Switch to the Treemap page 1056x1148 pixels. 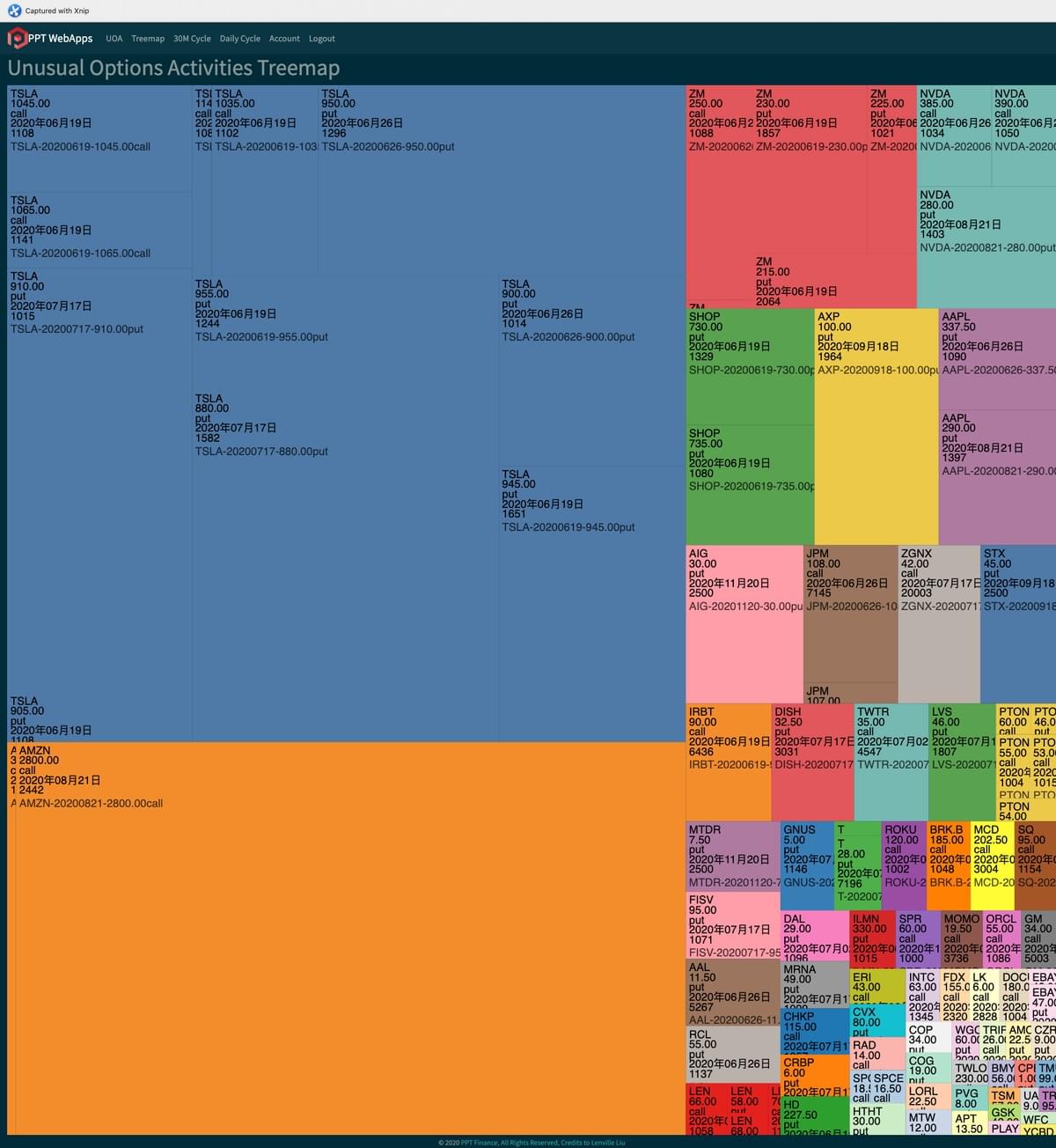pos(148,39)
